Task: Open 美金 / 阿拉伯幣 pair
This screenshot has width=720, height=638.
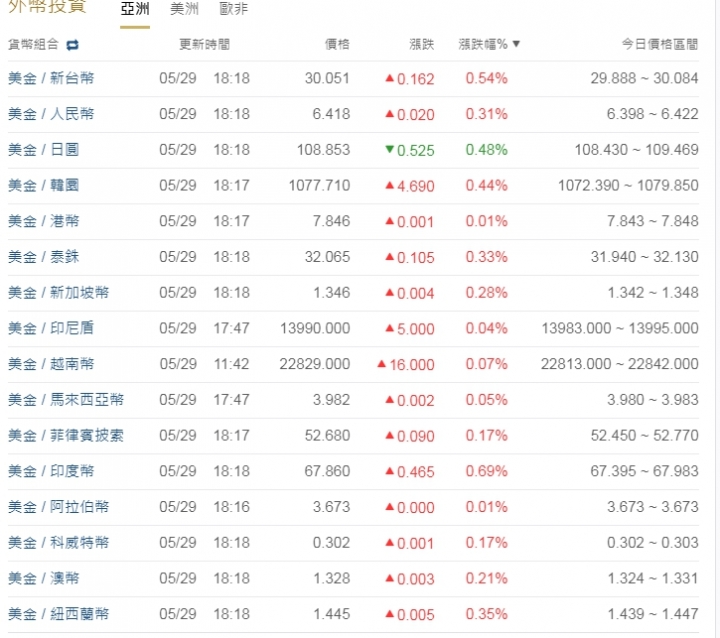Action: [x=58, y=507]
